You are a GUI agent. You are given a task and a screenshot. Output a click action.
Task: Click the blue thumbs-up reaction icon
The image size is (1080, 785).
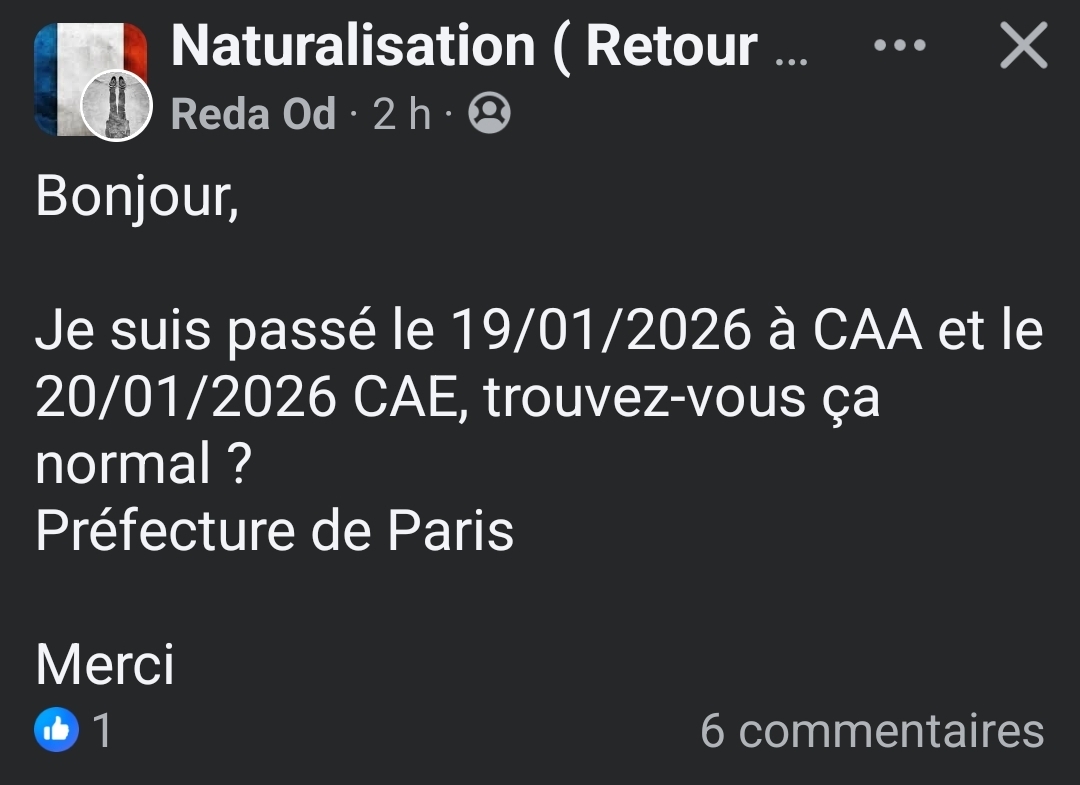[56, 730]
